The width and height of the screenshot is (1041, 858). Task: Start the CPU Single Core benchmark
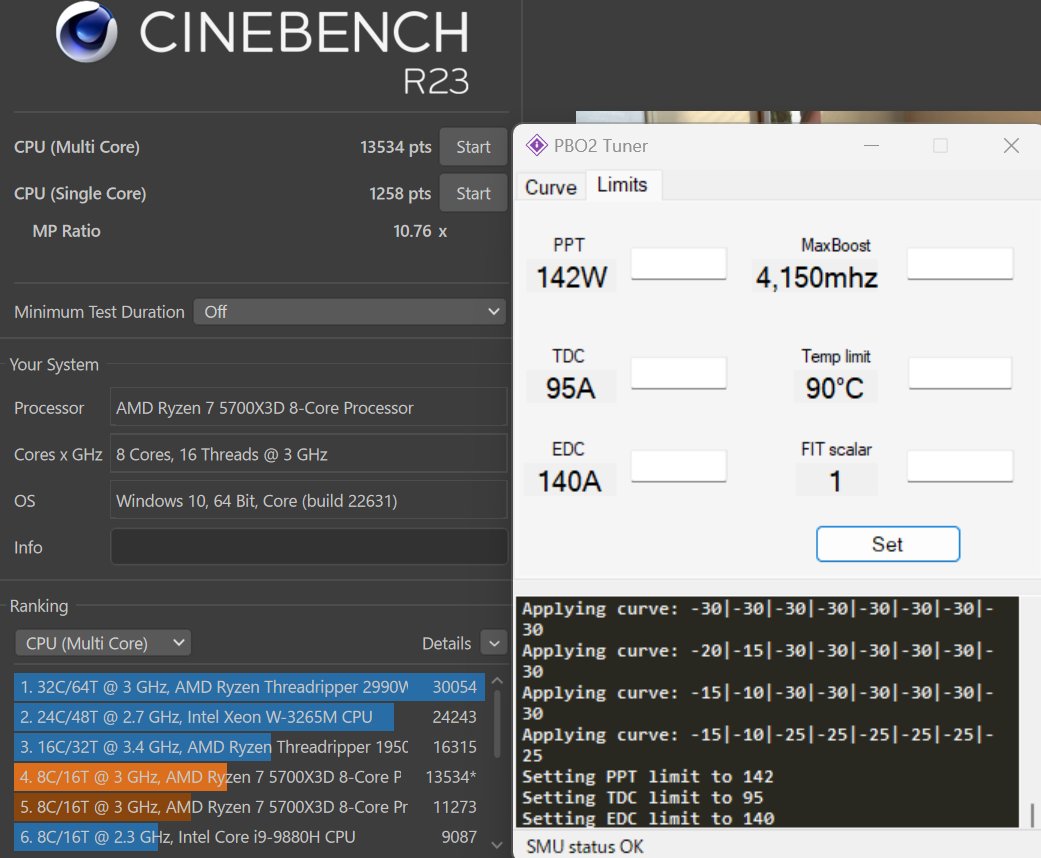(x=473, y=193)
